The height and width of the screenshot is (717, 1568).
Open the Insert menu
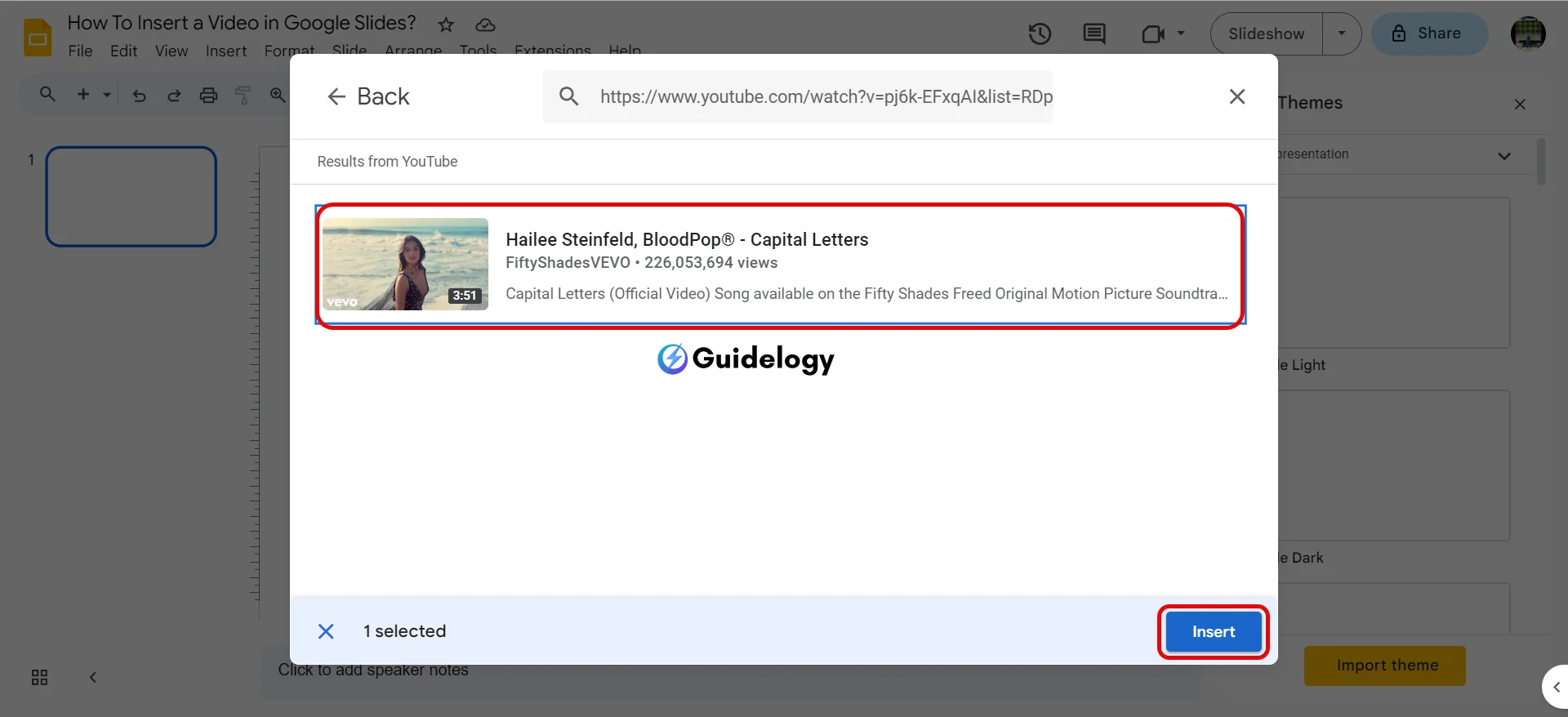(x=226, y=51)
